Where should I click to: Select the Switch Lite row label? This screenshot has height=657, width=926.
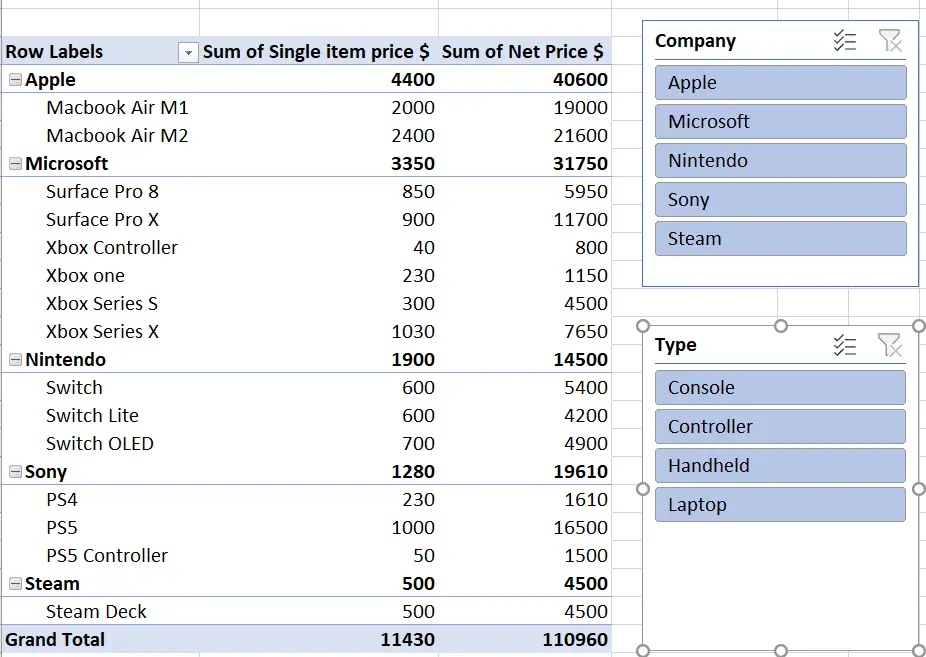92,416
